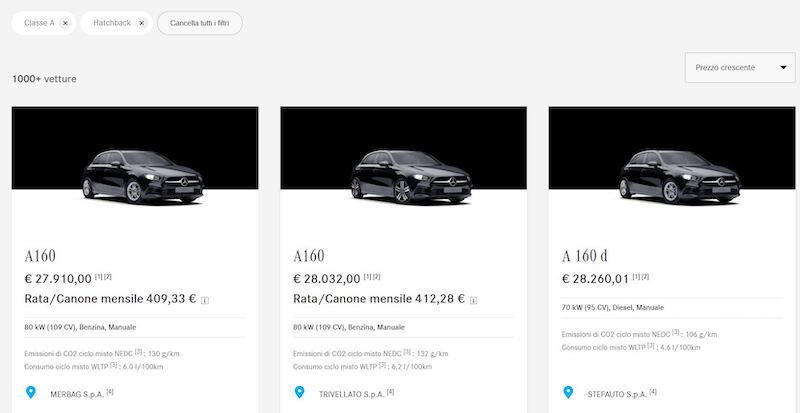
Task: Click the location pin next to STEFAUTO S.p.A.
Action: (568, 392)
